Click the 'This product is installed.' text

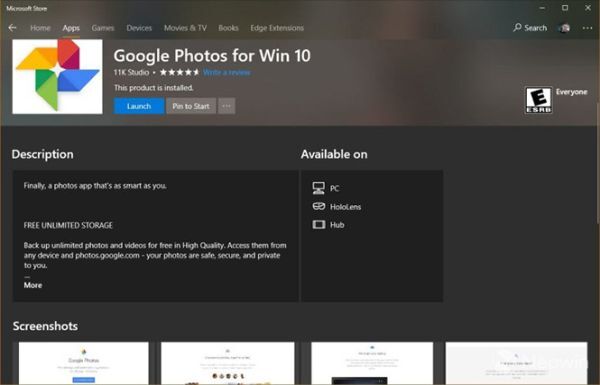coord(154,88)
